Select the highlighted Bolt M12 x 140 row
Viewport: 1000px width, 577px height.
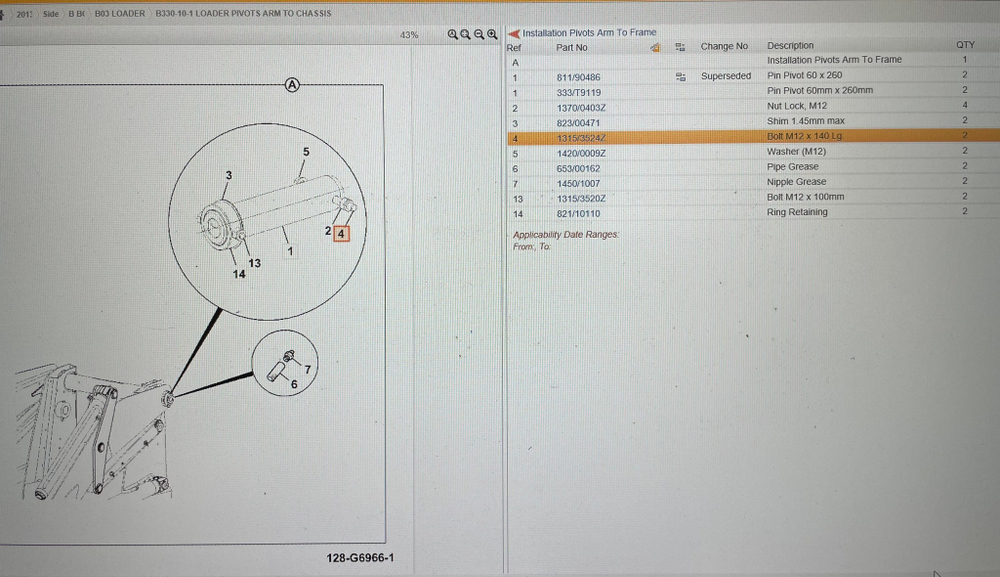coord(753,136)
